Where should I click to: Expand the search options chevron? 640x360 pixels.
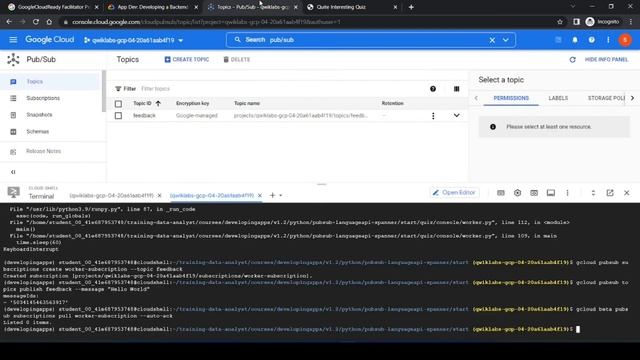[506, 40]
